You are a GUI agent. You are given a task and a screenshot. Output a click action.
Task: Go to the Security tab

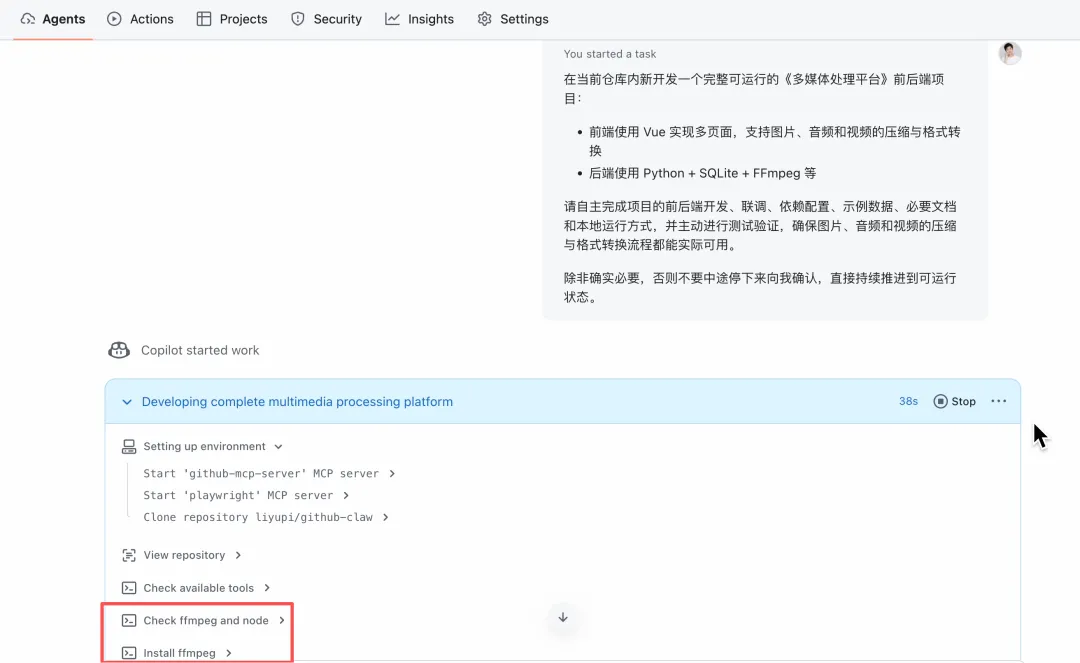pyautogui.click(x=326, y=19)
